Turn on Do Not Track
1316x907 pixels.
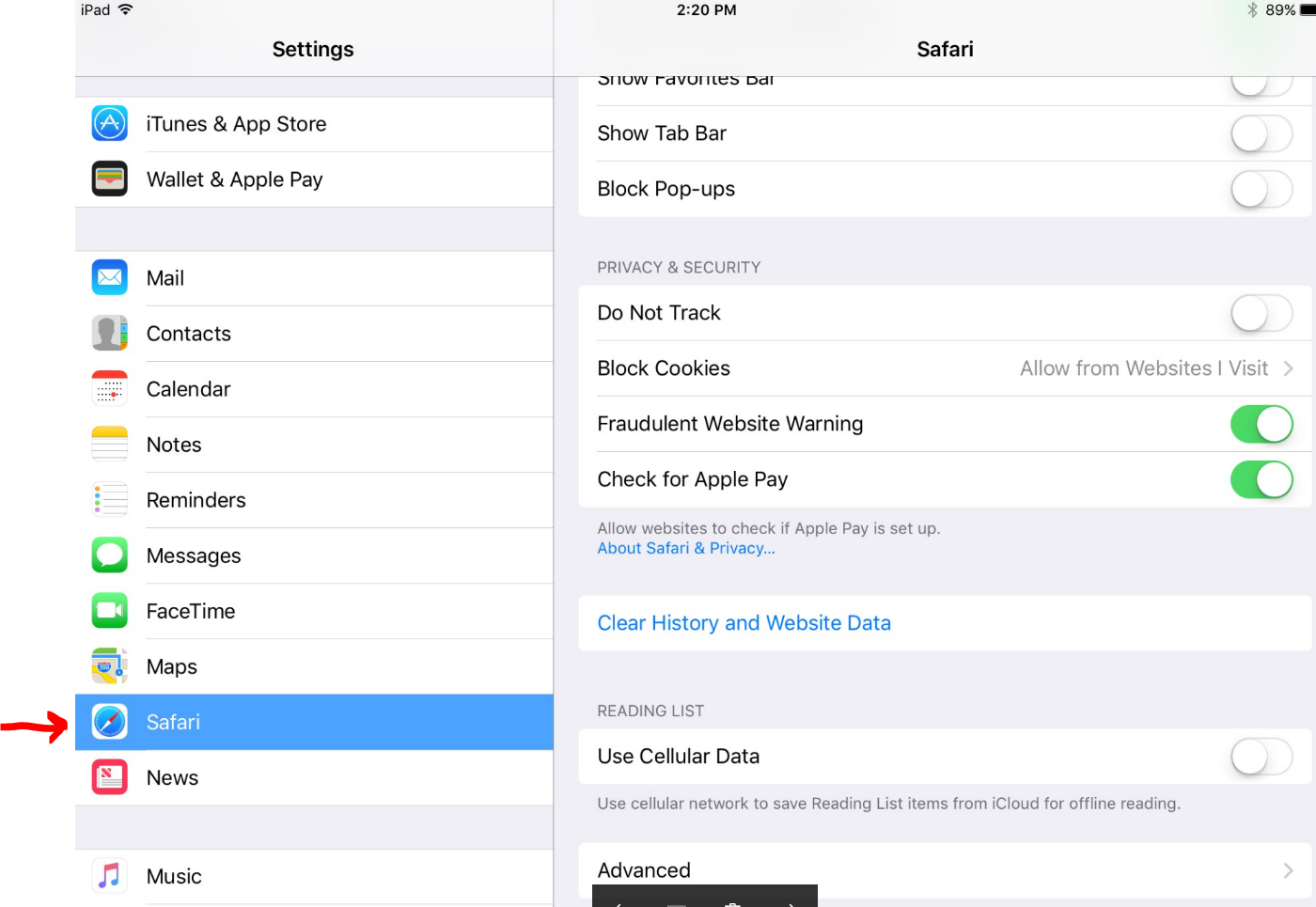pos(1261,313)
